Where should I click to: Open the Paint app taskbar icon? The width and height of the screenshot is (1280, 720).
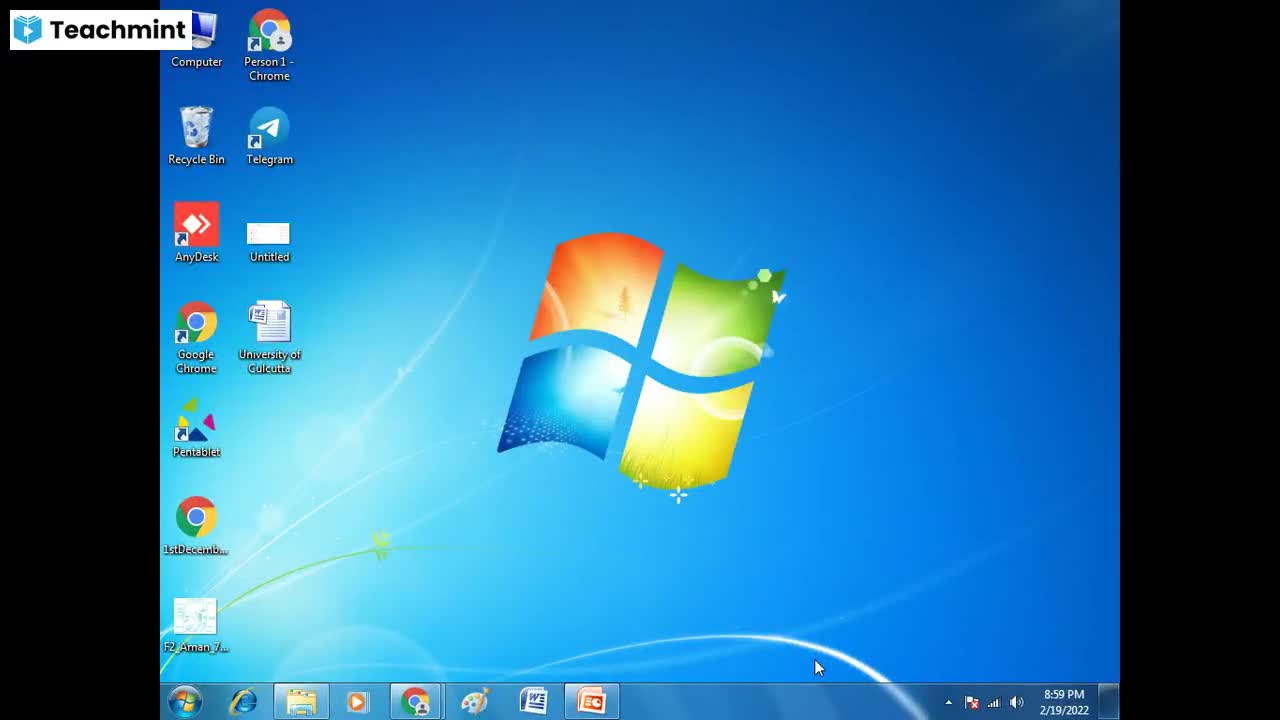474,702
